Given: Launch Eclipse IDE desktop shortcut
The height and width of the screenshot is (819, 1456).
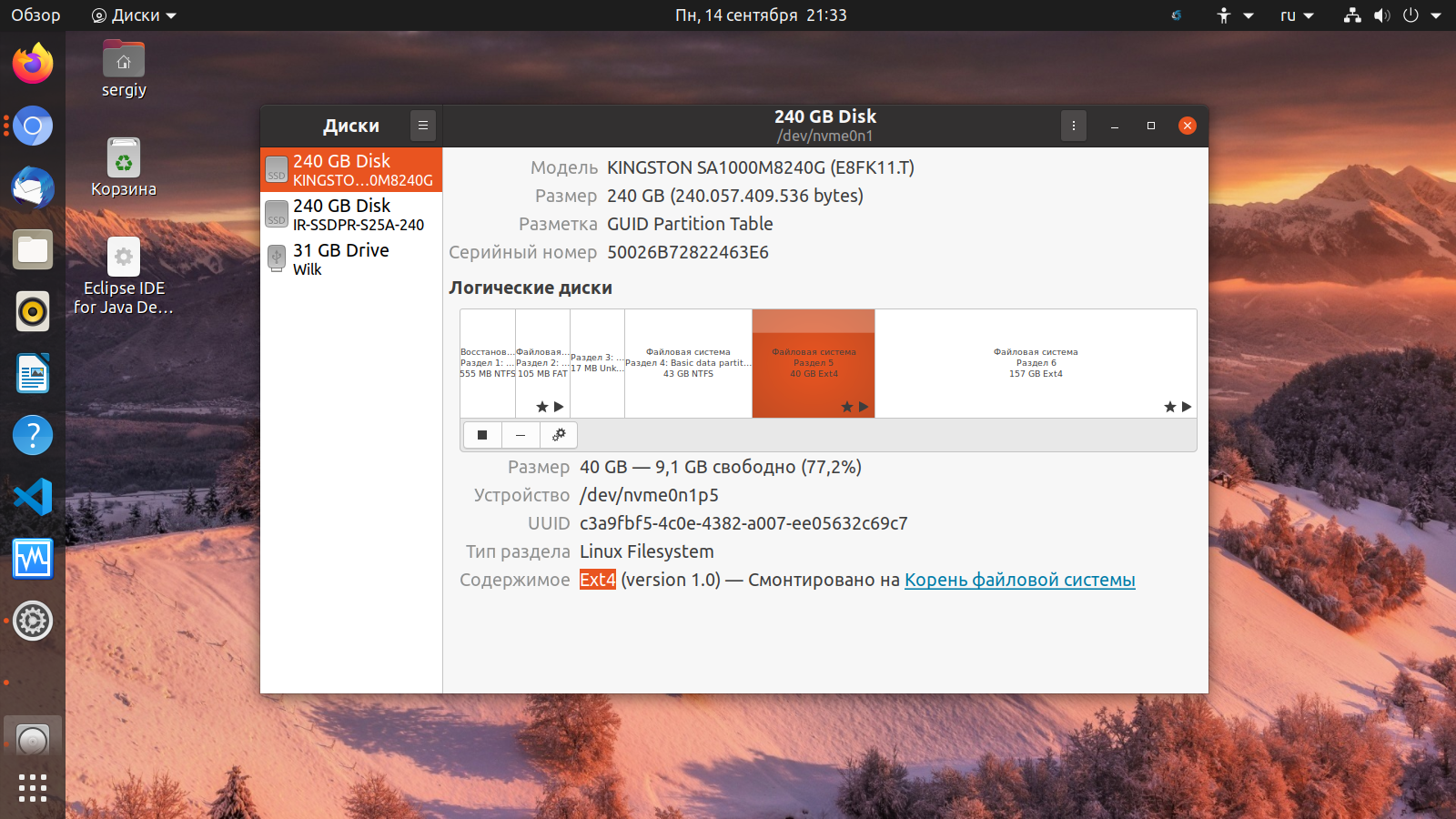Looking at the screenshot, I should coord(124,277).
